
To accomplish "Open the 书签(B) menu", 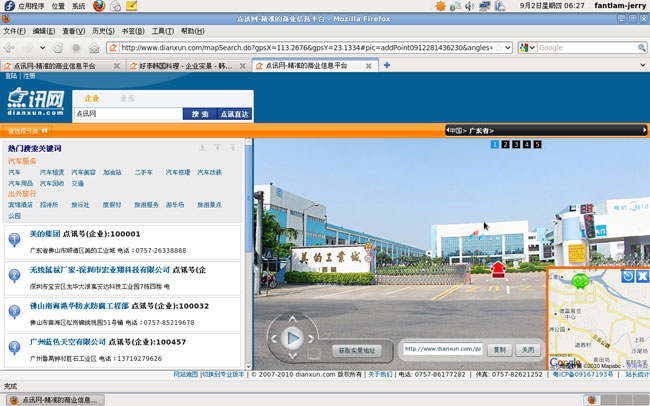I will [x=133, y=31].
